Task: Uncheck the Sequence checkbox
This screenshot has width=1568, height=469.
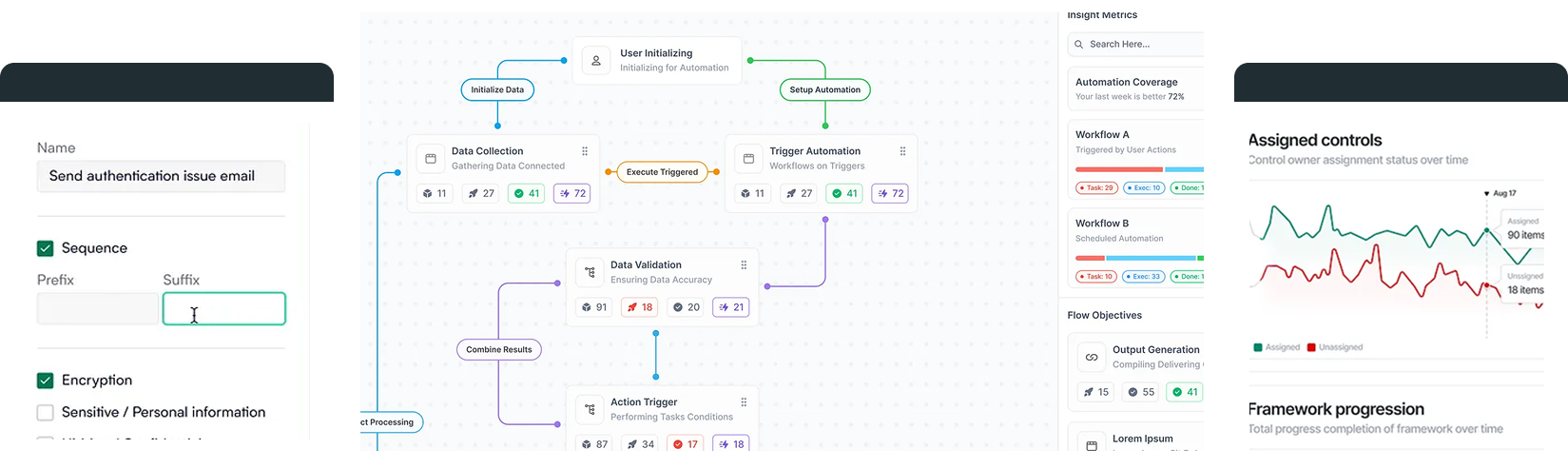Action: 45,248
